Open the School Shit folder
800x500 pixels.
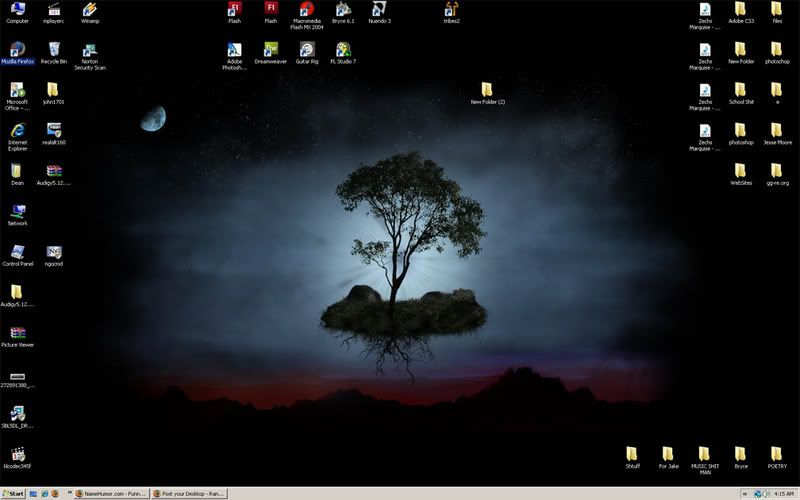pos(741,93)
